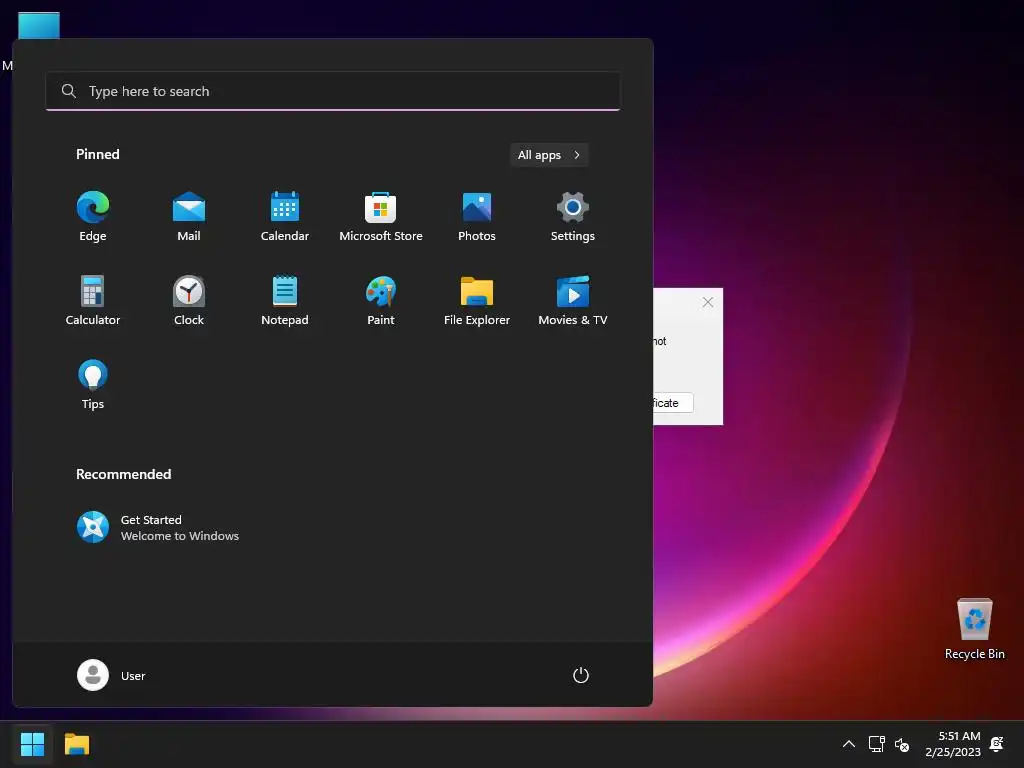Close the dialog behind the Start menu
The width and height of the screenshot is (1024, 768).
[708, 302]
